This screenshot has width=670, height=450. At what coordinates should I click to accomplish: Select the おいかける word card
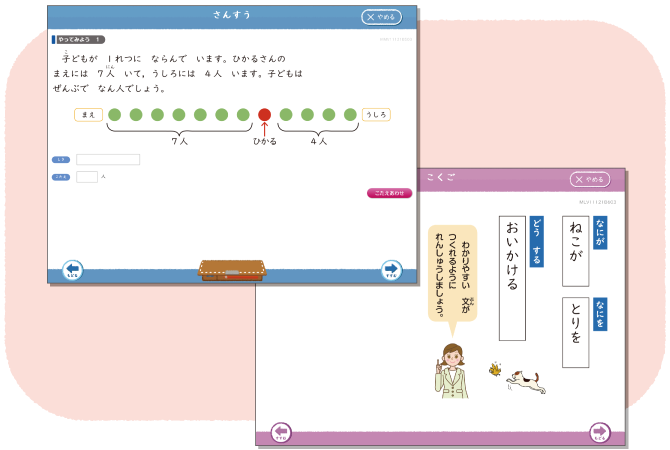[x=512, y=278]
